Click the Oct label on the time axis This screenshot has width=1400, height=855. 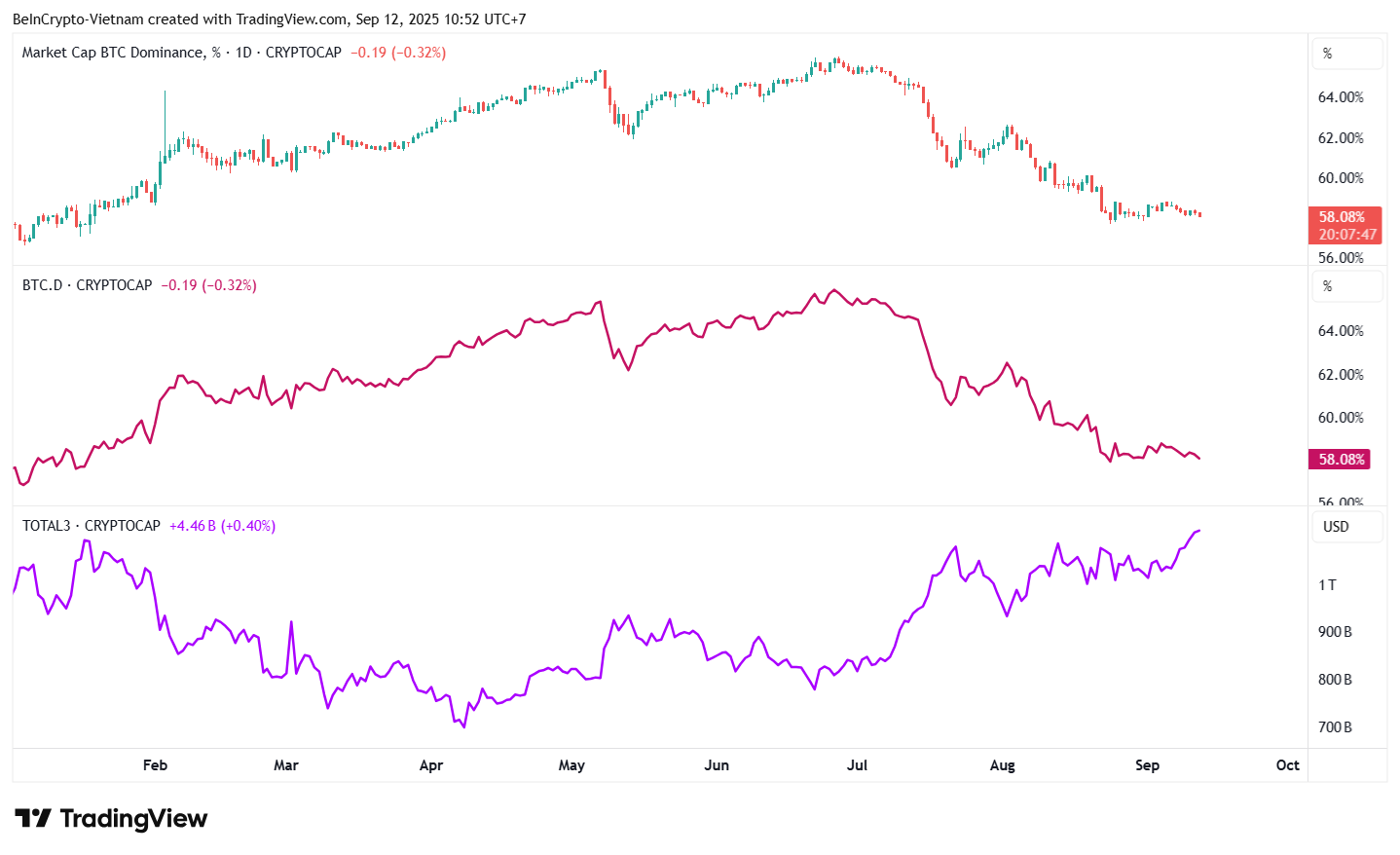pyautogui.click(x=1287, y=765)
